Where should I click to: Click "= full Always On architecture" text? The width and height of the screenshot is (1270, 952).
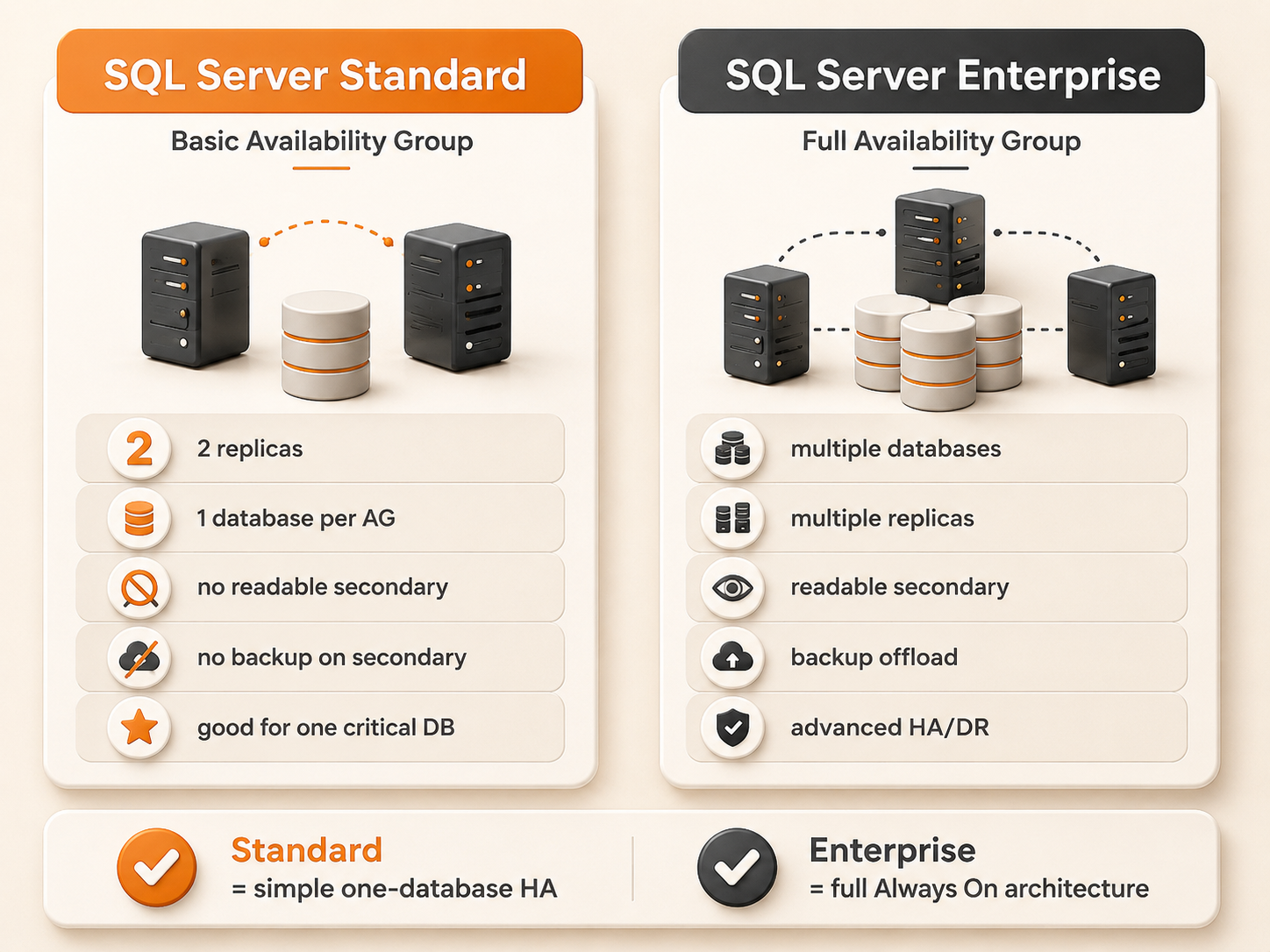click(979, 889)
